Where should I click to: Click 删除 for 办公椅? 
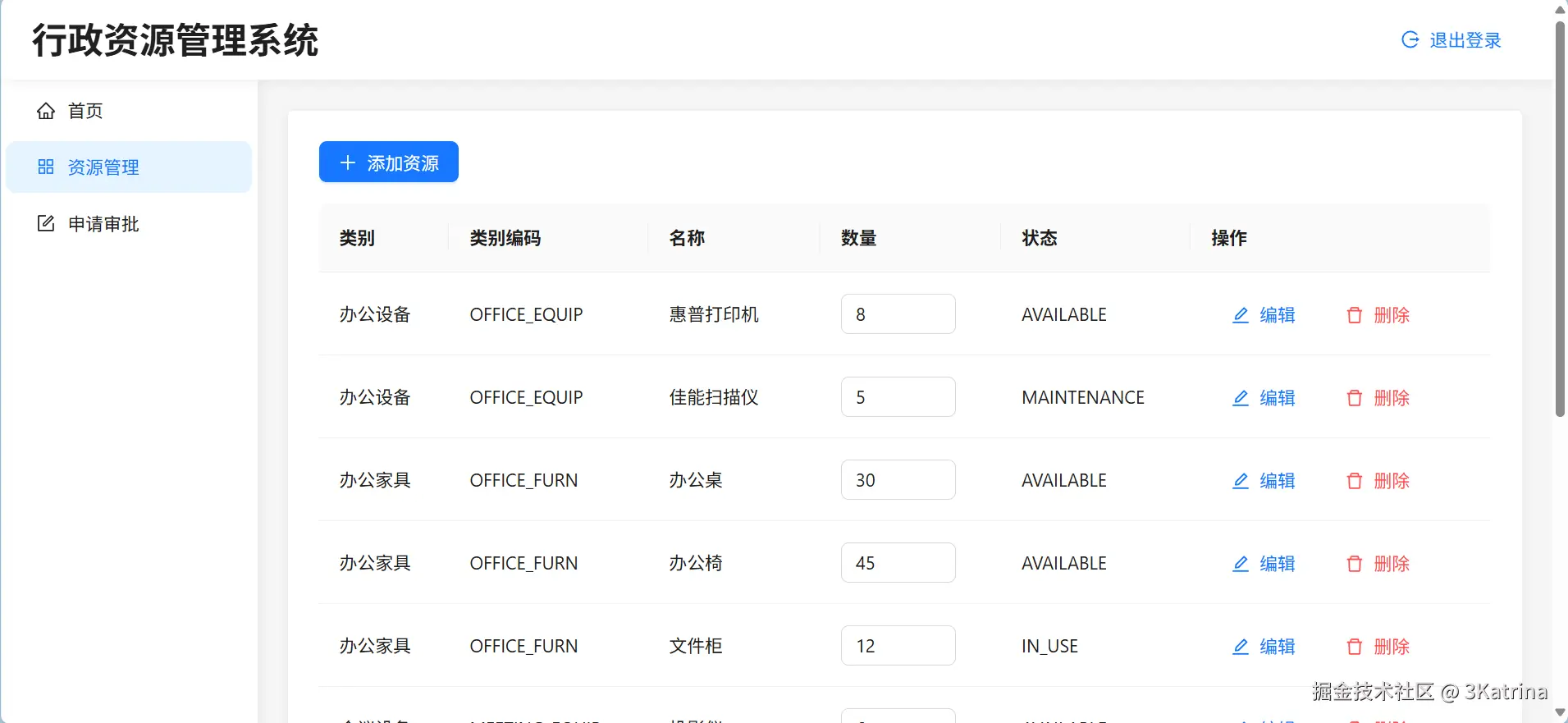point(1378,564)
